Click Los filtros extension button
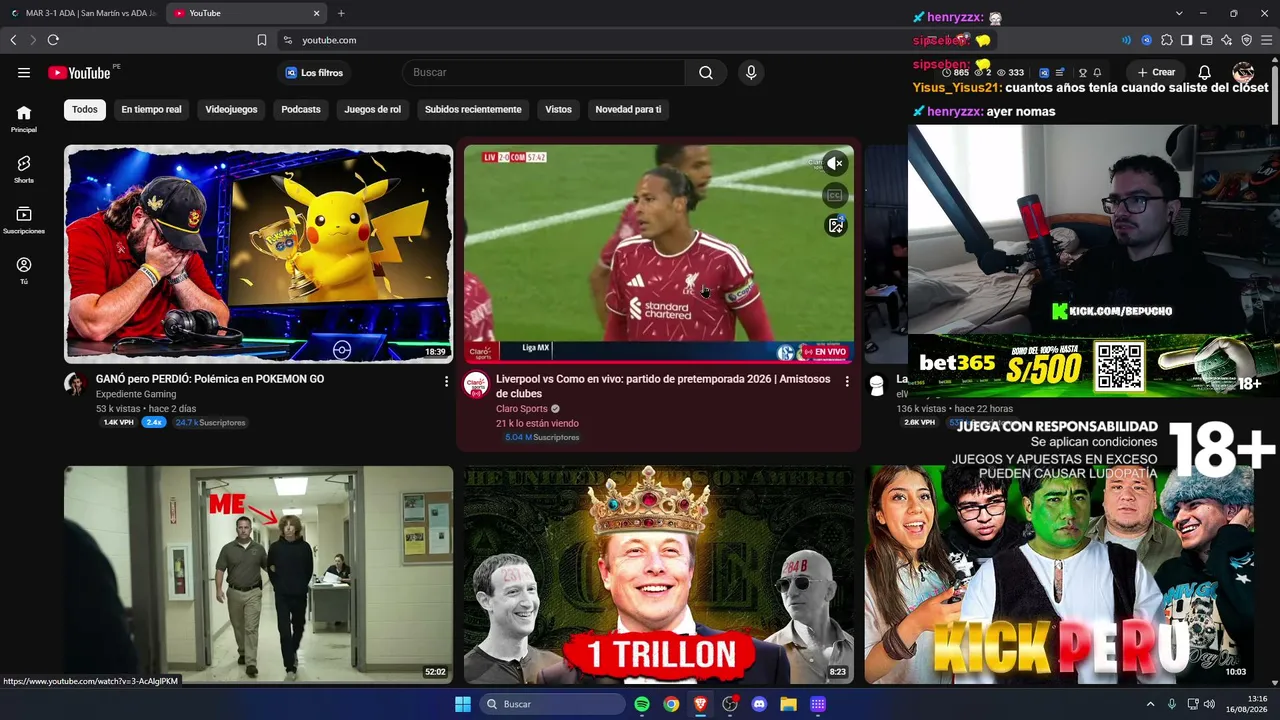This screenshot has width=1280, height=720. point(314,72)
